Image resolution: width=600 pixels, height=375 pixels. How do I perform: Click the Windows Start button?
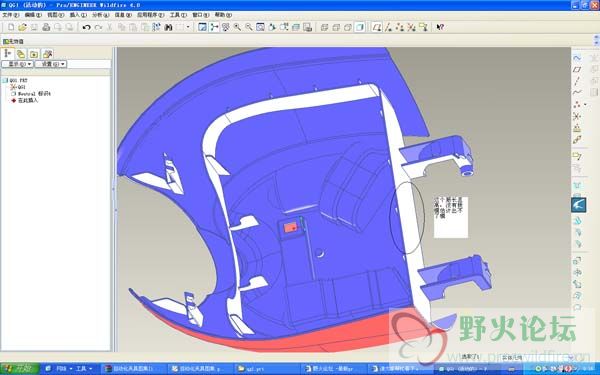[x=20, y=369]
